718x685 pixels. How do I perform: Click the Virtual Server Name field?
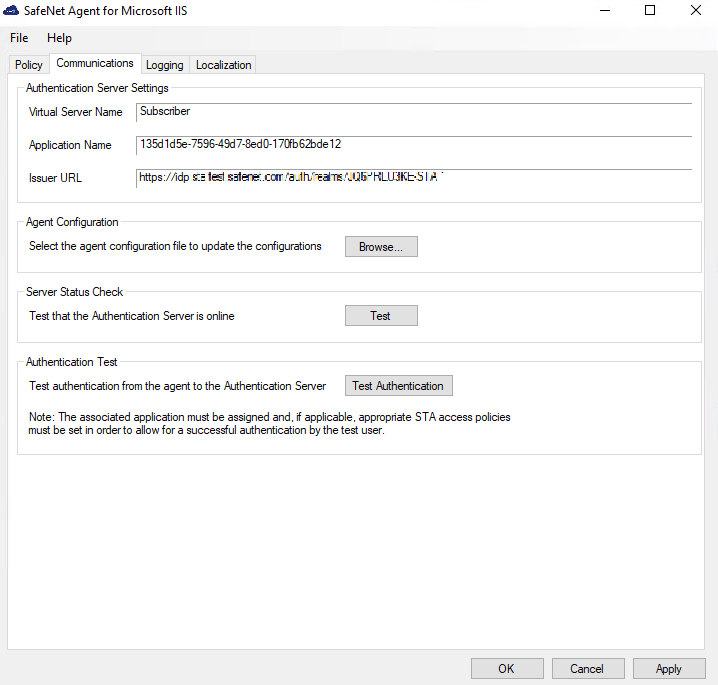413,112
